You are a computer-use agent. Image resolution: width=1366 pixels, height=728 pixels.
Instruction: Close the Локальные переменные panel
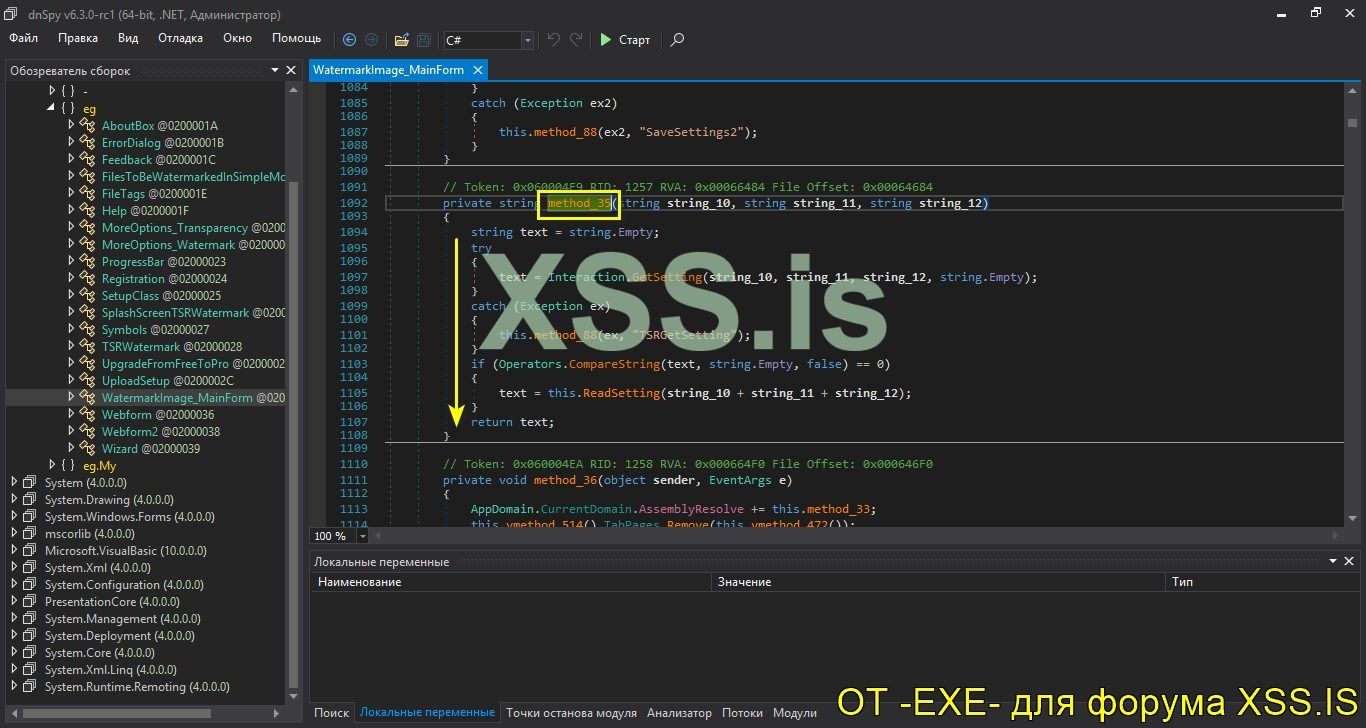click(x=1351, y=562)
